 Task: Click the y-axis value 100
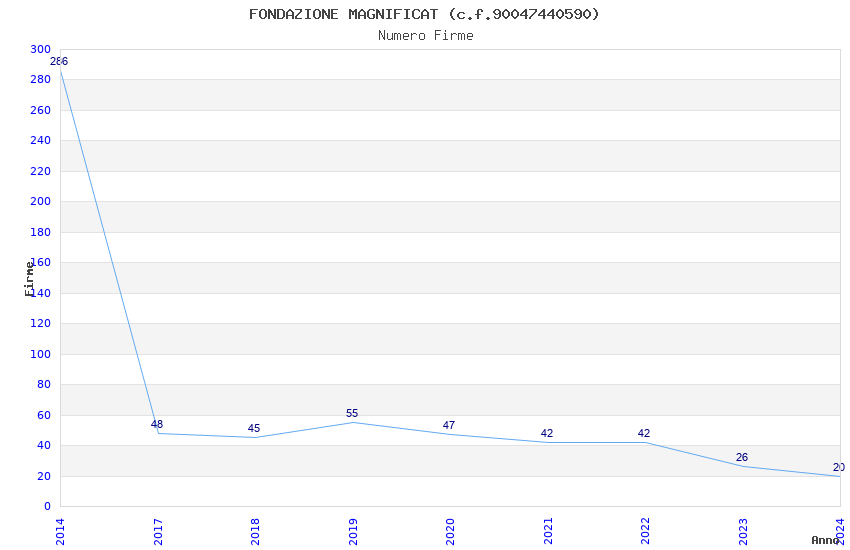coord(41,354)
